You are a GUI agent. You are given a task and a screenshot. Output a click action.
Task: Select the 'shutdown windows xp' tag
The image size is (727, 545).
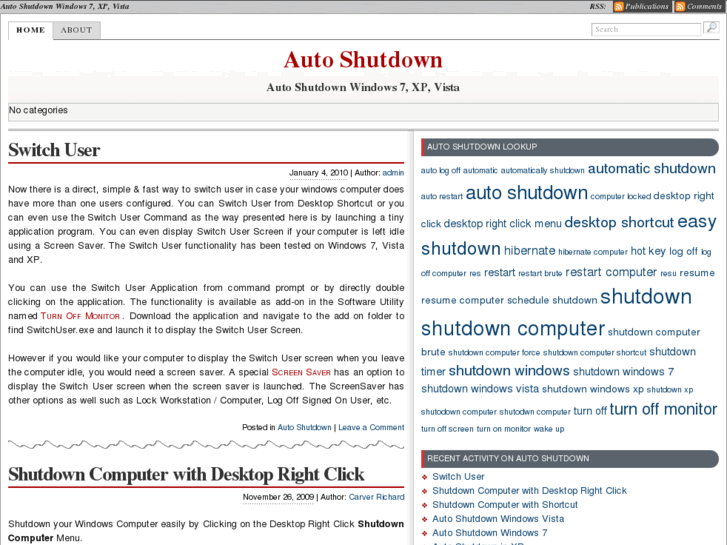coord(593,389)
